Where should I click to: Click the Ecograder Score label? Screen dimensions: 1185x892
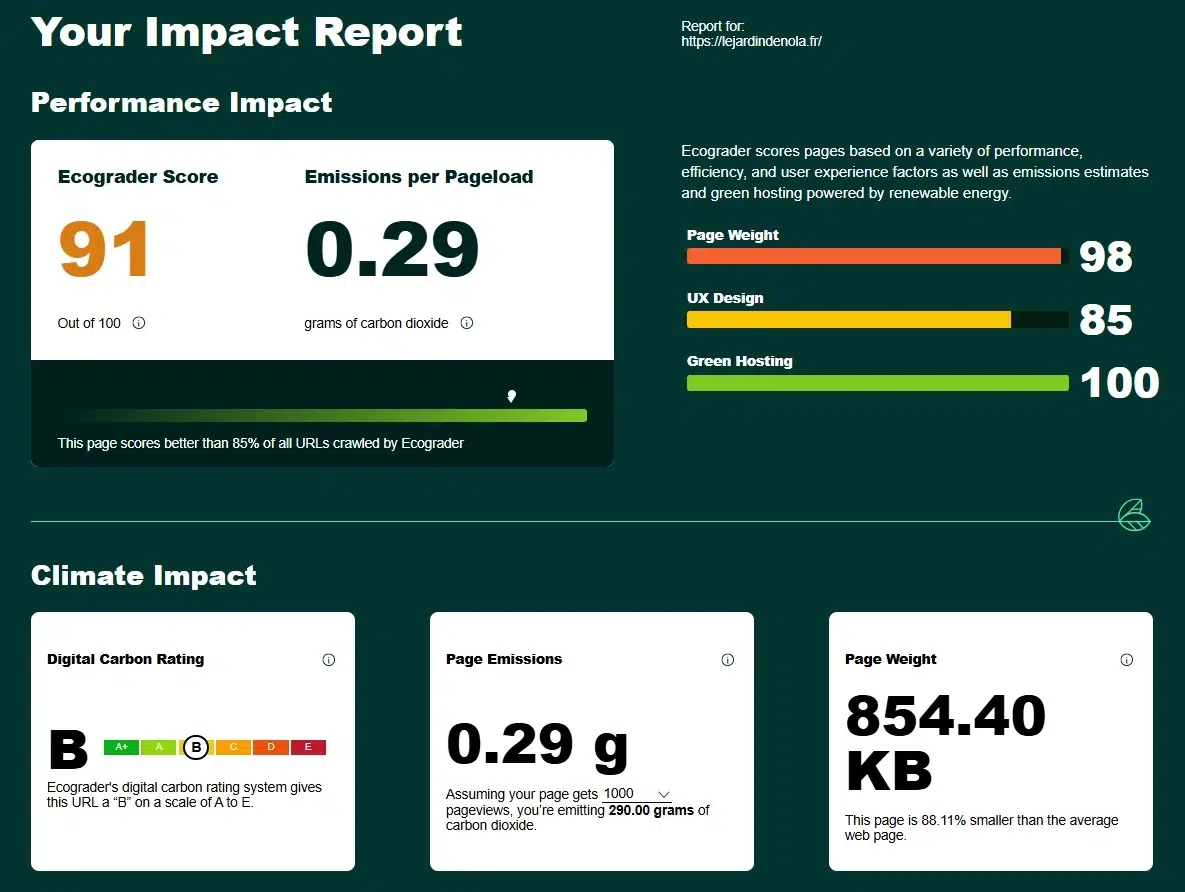tap(138, 177)
